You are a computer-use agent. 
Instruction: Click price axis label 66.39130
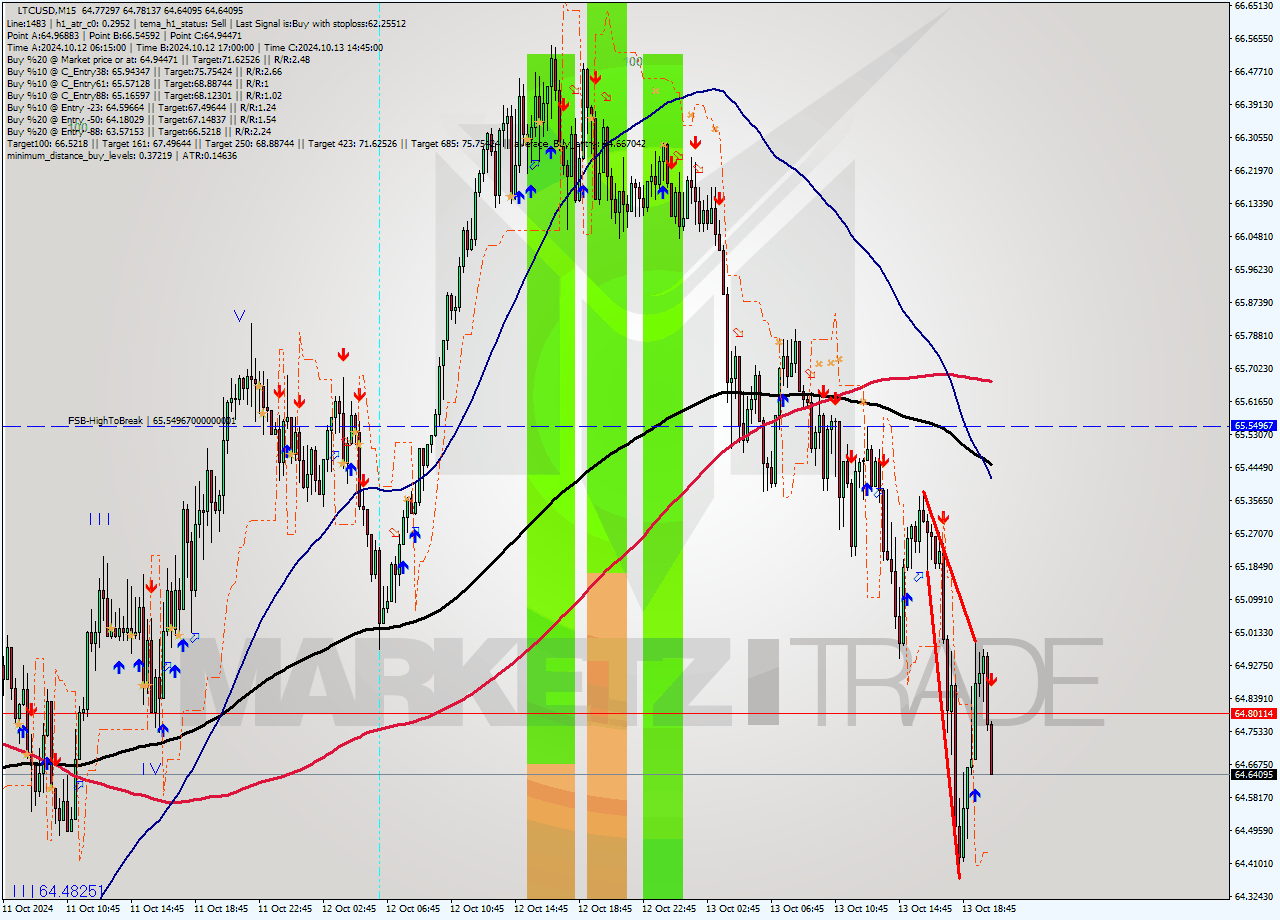(x=1253, y=104)
